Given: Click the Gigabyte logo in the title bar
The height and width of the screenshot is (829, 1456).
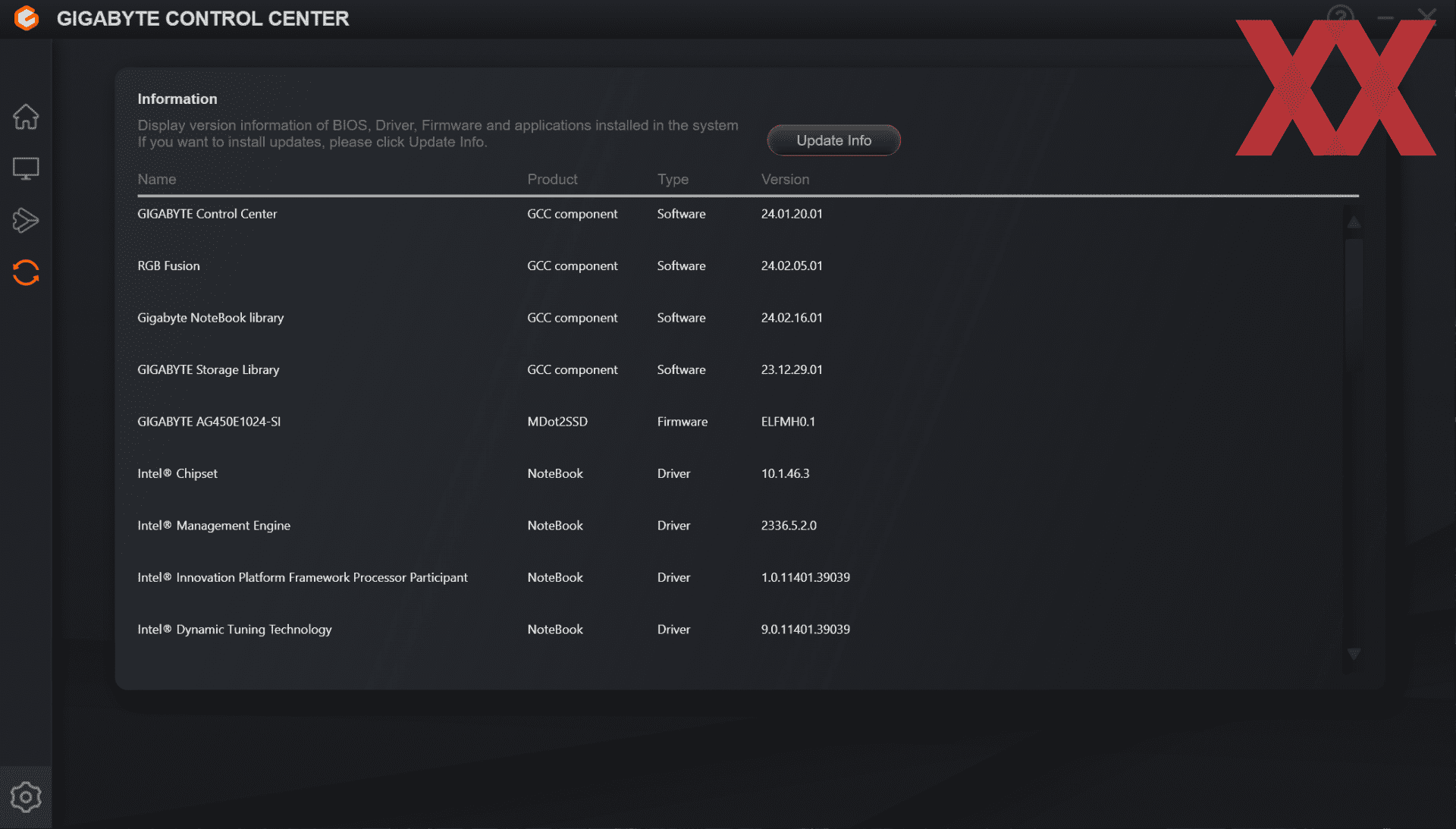Looking at the screenshot, I should coord(27,18).
